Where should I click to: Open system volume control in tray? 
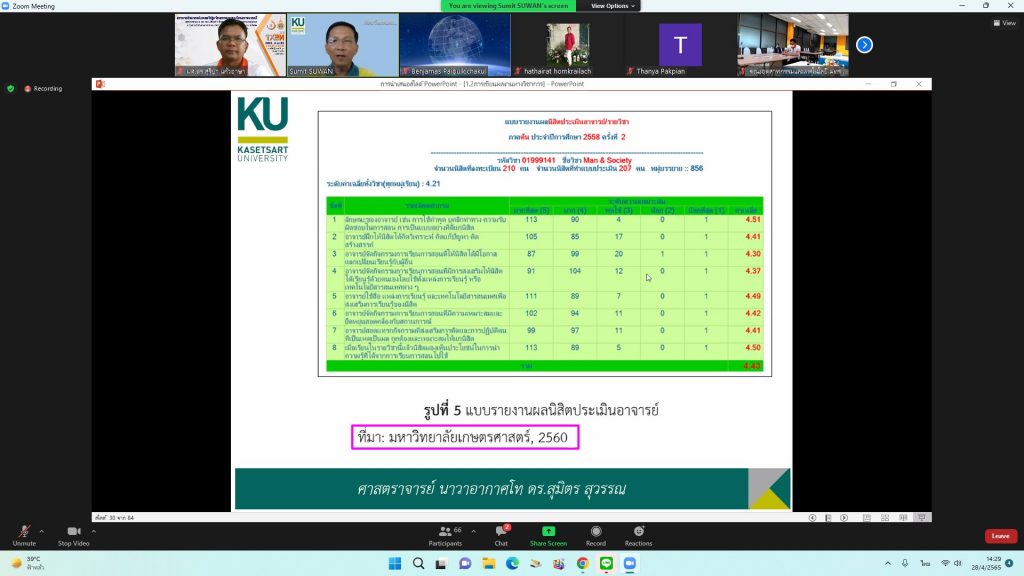click(x=960, y=564)
